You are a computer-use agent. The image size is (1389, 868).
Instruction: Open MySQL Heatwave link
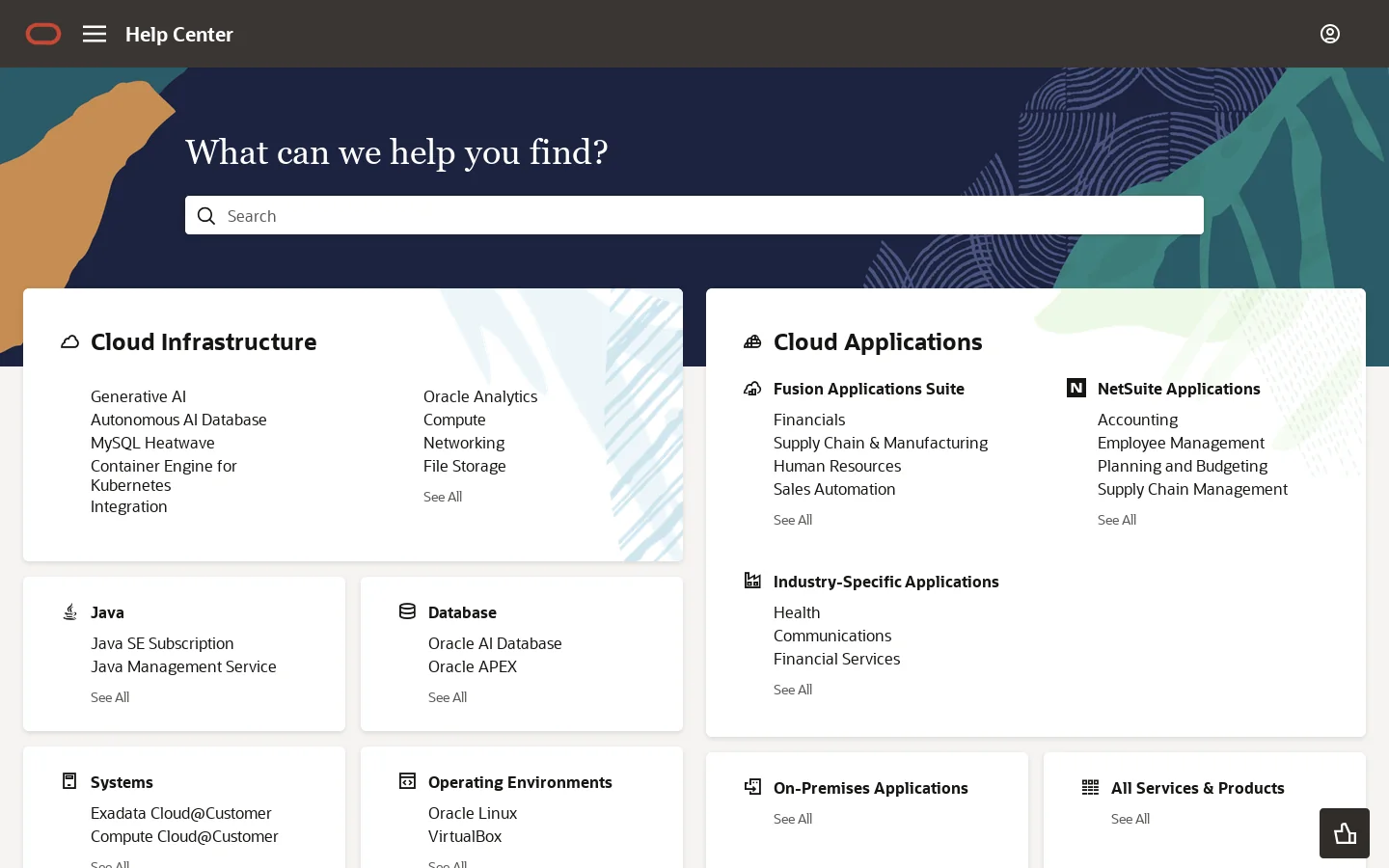152,443
